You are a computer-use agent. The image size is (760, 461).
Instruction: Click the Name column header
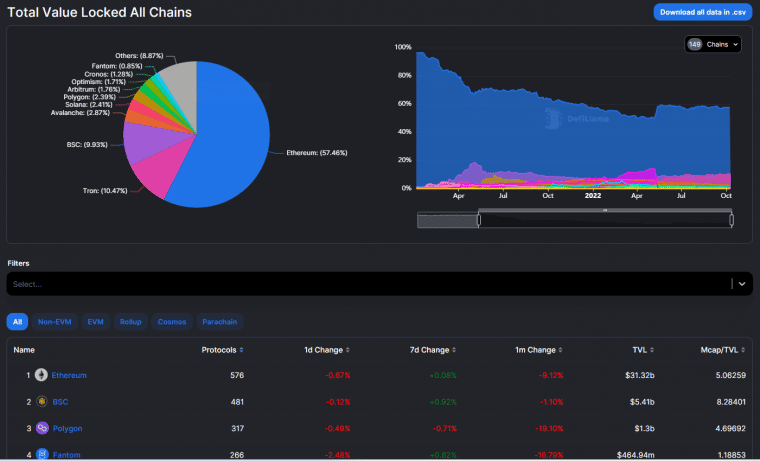click(24, 350)
